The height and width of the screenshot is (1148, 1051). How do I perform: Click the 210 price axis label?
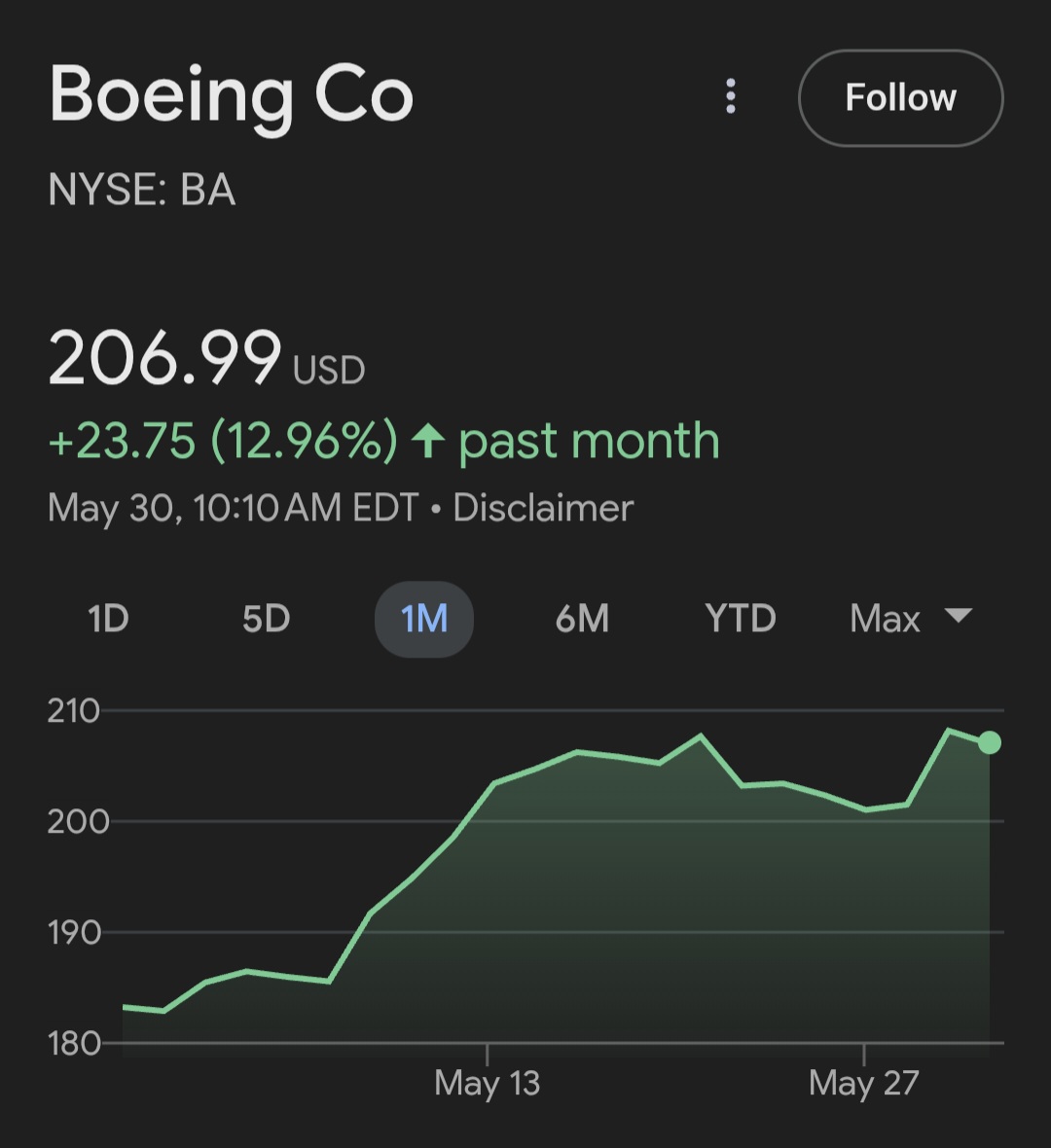coord(74,711)
